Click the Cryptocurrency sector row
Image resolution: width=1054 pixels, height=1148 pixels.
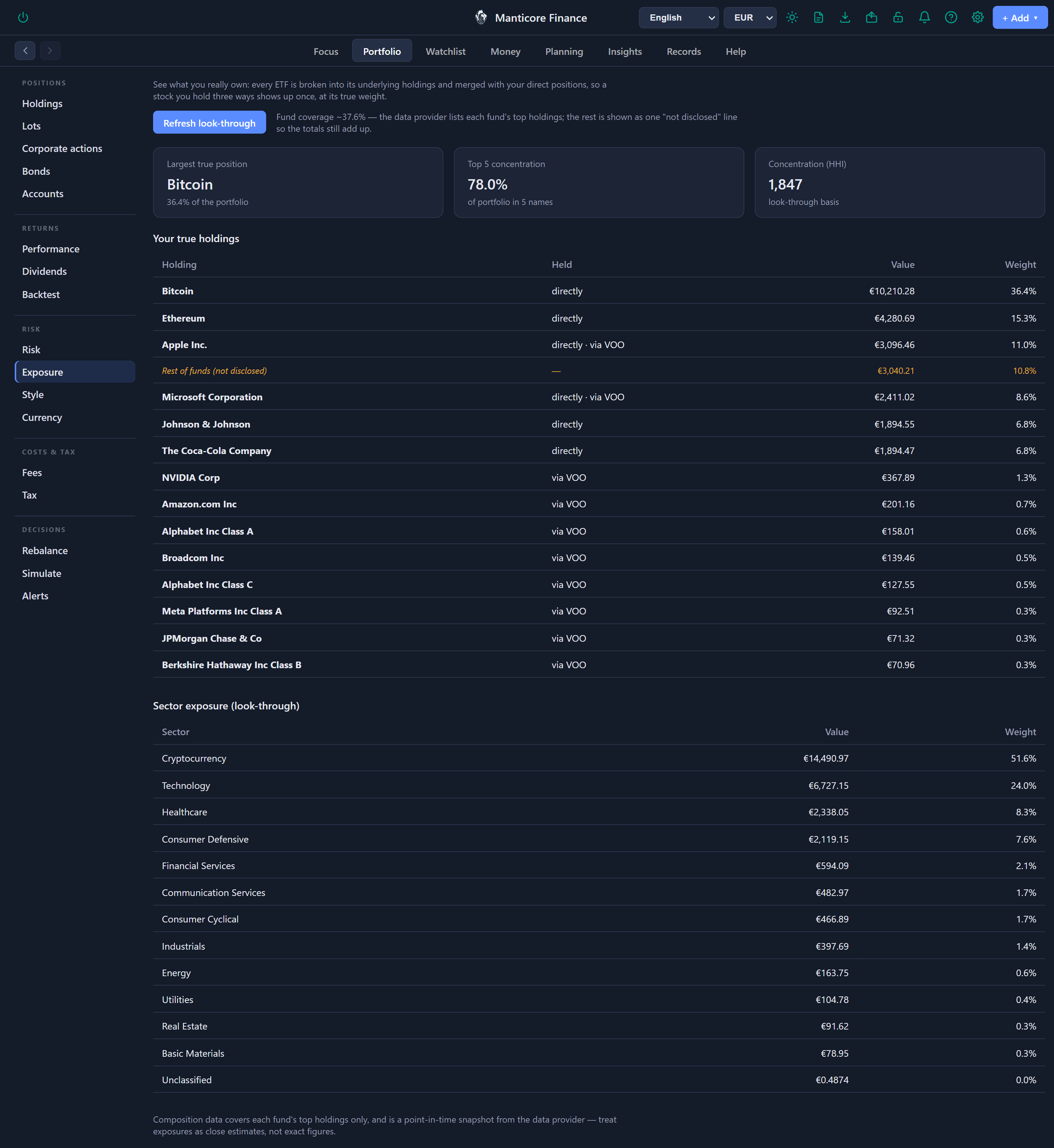click(x=599, y=758)
